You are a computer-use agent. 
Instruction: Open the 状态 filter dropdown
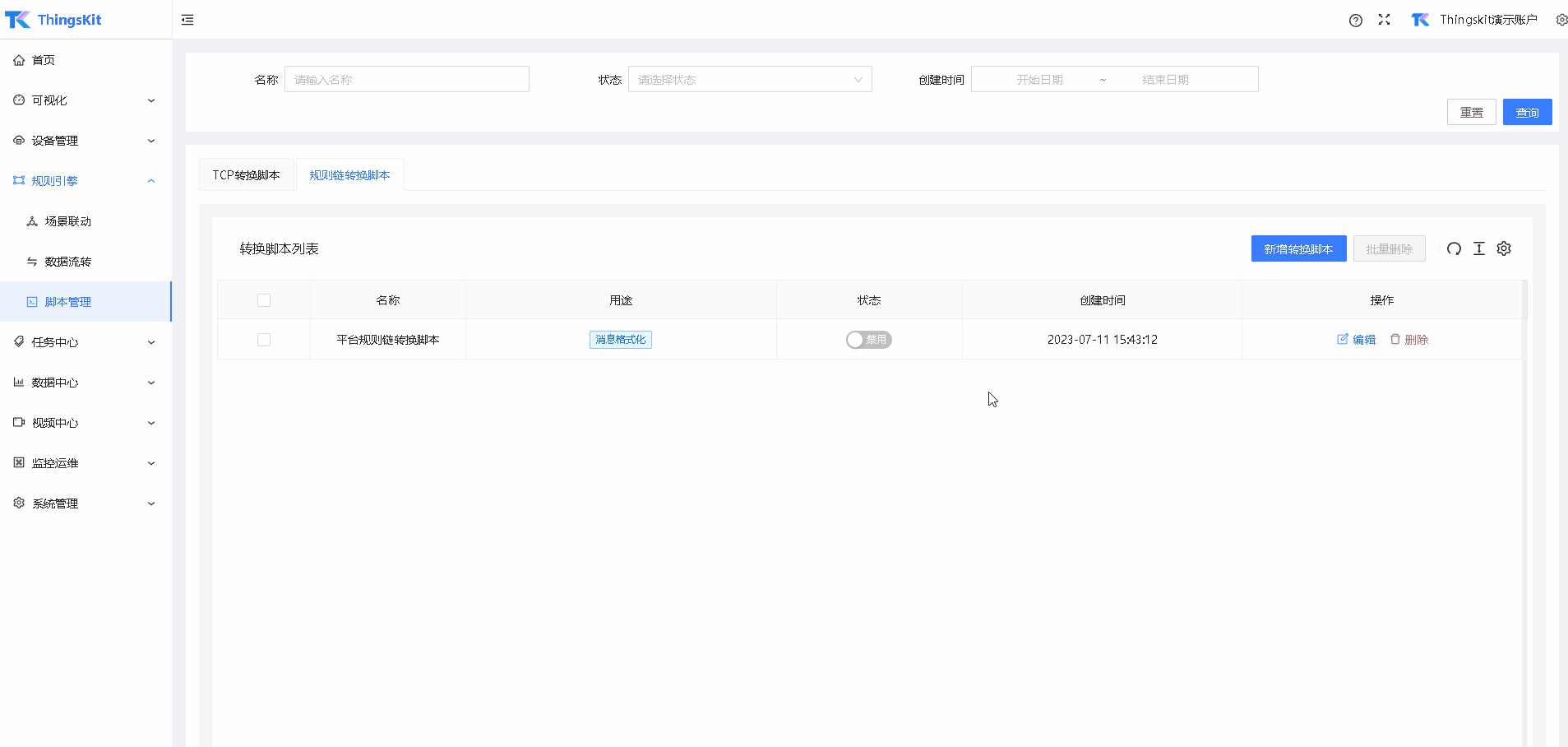click(x=749, y=80)
